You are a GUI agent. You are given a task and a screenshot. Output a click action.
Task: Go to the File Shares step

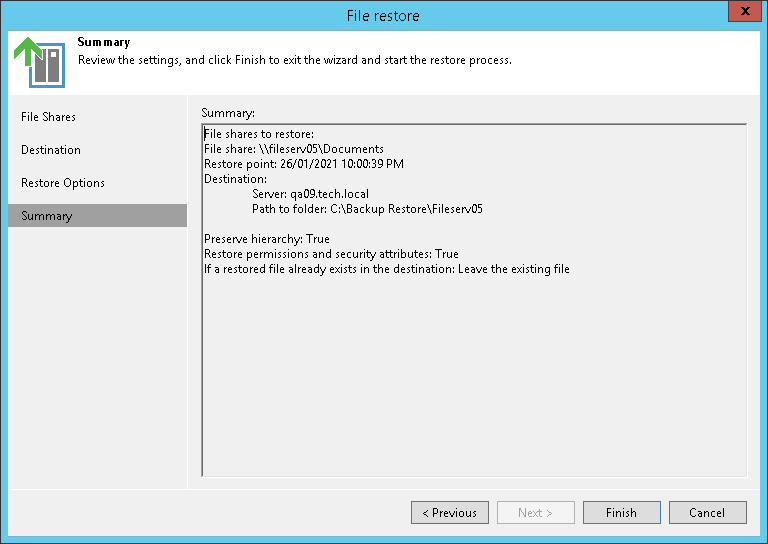[x=48, y=117]
